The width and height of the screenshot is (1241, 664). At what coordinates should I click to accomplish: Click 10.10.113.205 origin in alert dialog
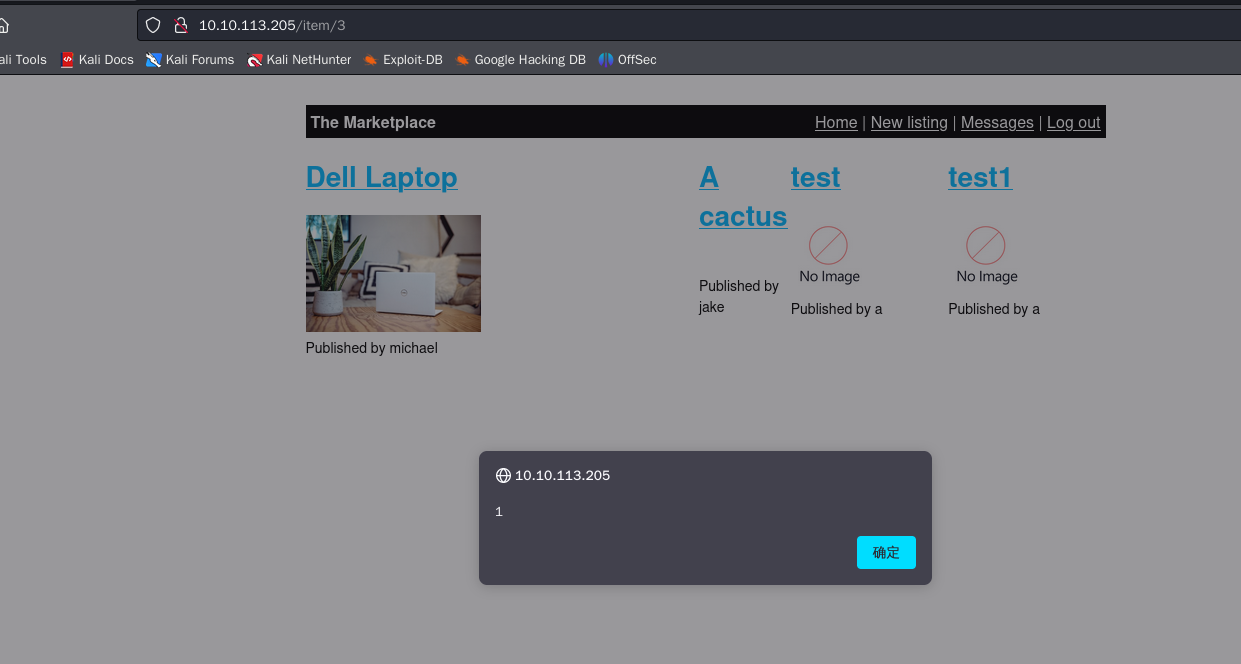562,475
